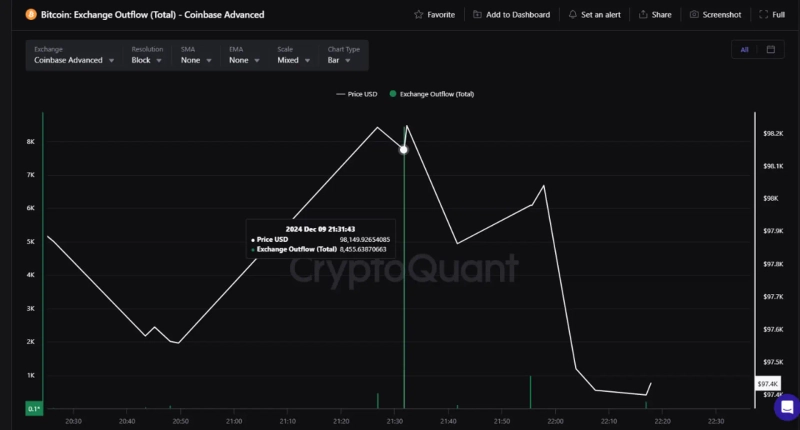The image size is (800, 430).
Task: Click the Favorite star icon
Action: coord(418,15)
